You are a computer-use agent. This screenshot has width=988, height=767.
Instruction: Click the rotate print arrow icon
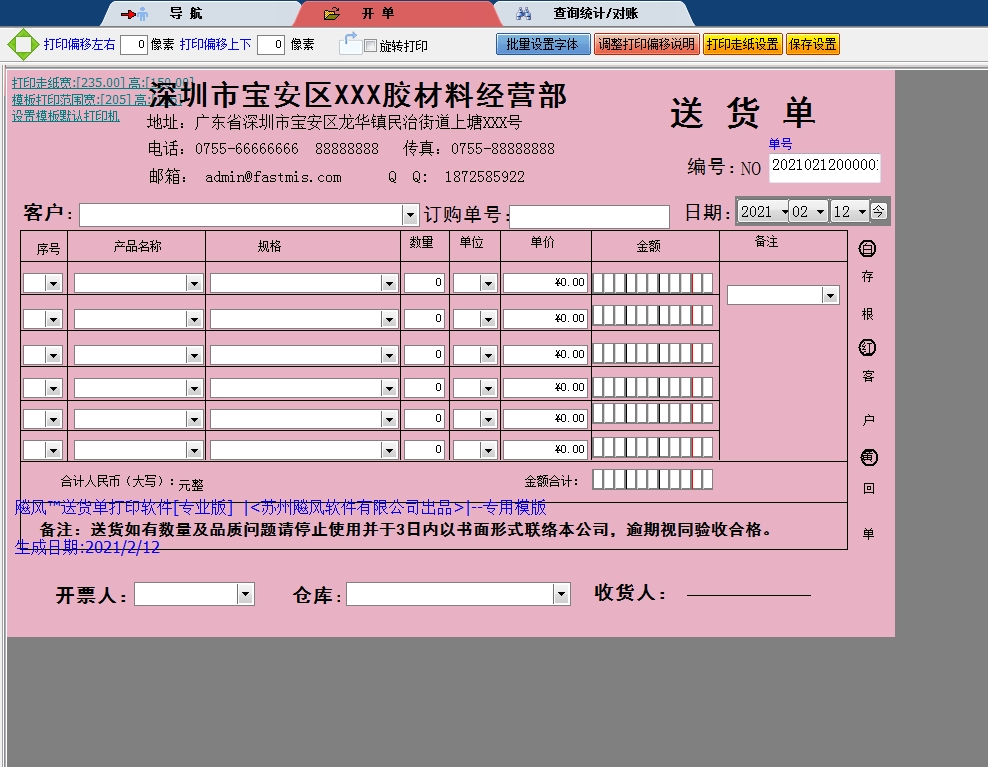[350, 43]
